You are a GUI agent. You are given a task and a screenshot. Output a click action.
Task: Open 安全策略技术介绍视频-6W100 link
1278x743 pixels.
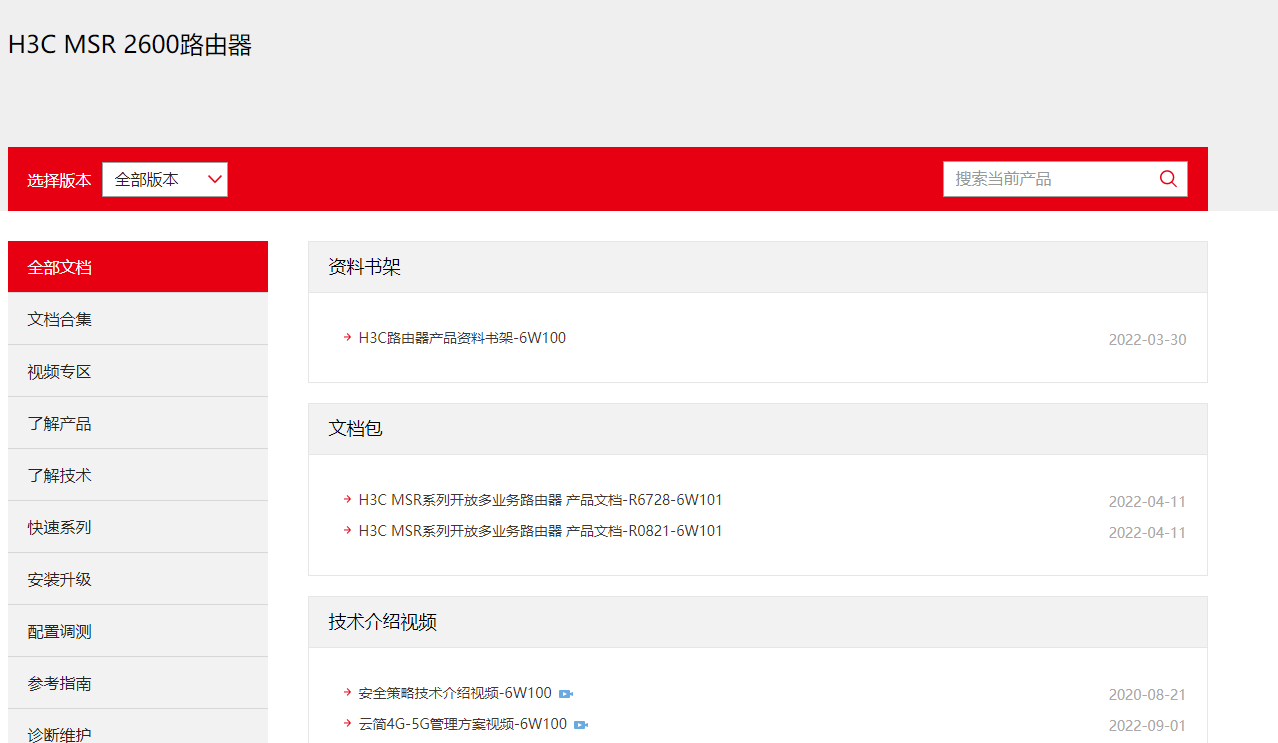point(455,693)
